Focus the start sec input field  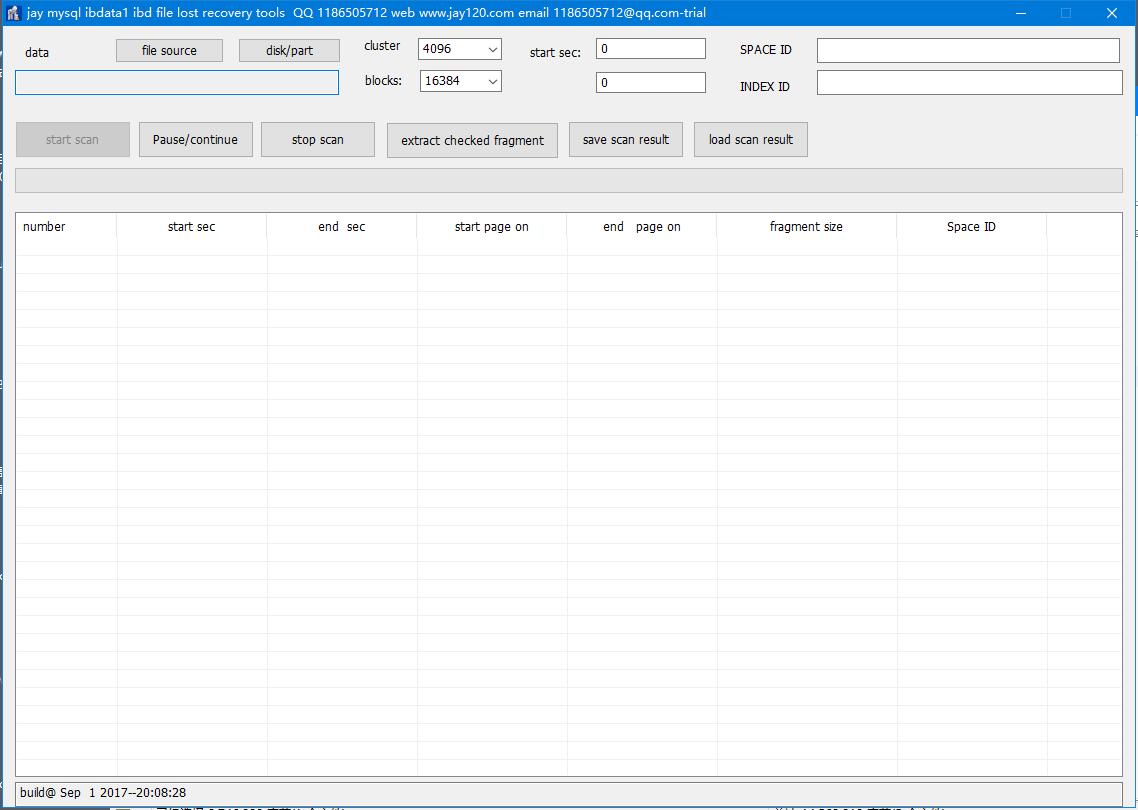tap(650, 49)
